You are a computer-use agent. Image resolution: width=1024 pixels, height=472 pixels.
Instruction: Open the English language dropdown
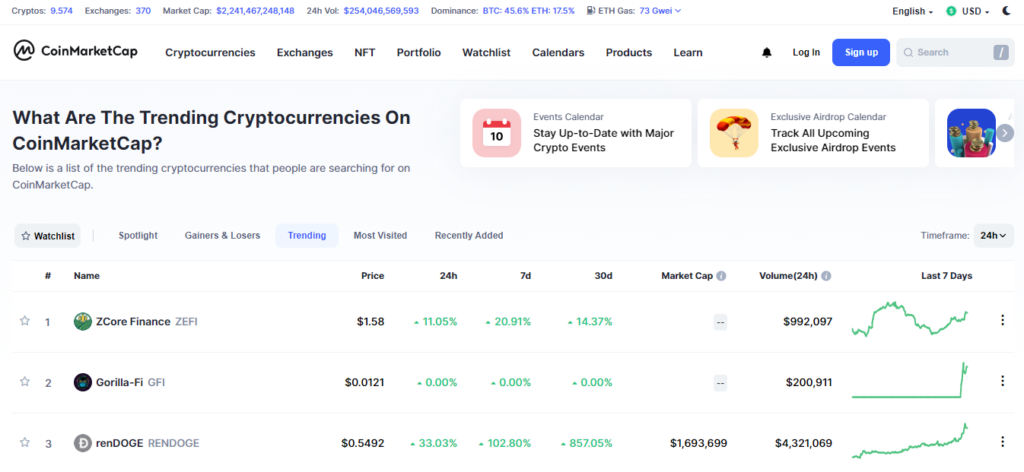click(x=912, y=11)
